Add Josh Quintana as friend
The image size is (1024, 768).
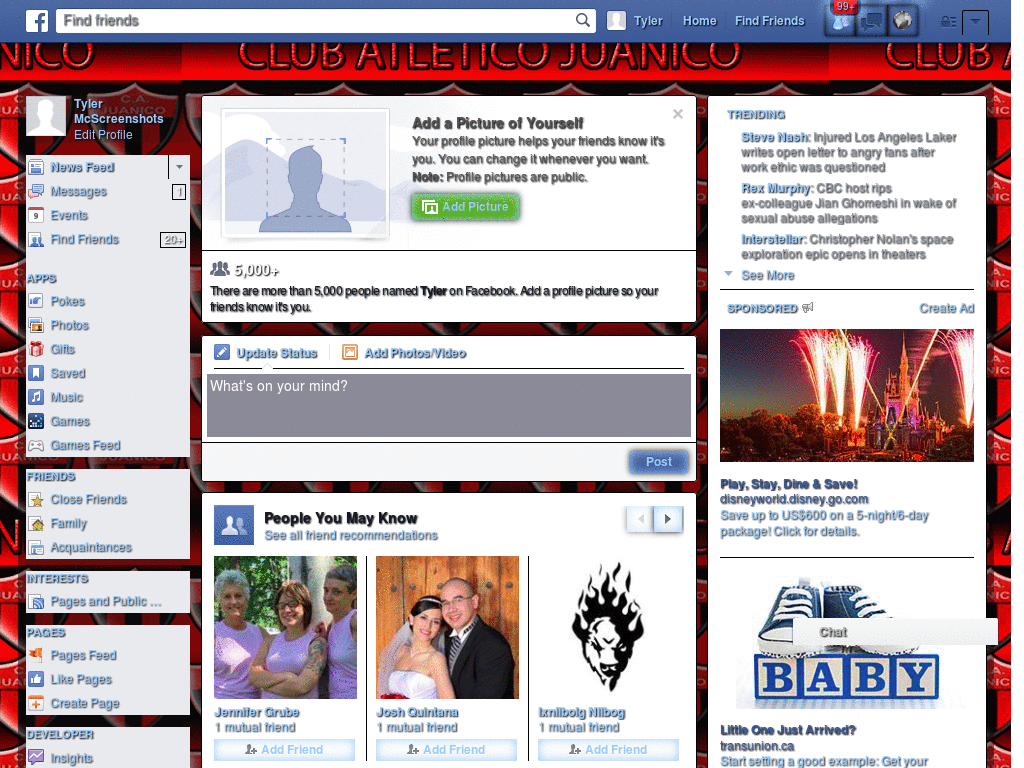click(x=447, y=750)
